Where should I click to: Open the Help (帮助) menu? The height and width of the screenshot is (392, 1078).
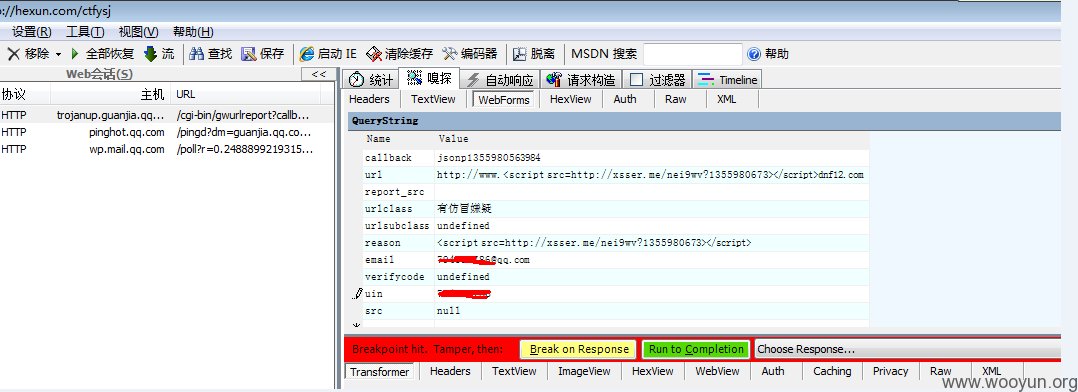click(x=193, y=32)
